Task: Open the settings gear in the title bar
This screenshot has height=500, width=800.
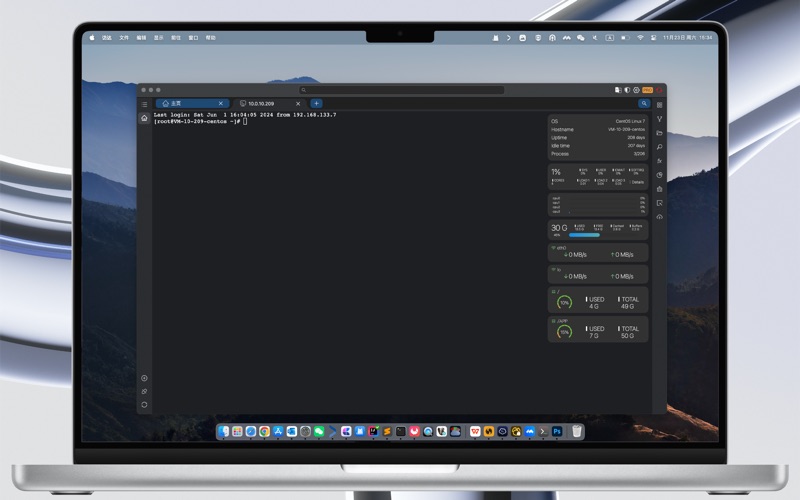Action: (x=636, y=90)
